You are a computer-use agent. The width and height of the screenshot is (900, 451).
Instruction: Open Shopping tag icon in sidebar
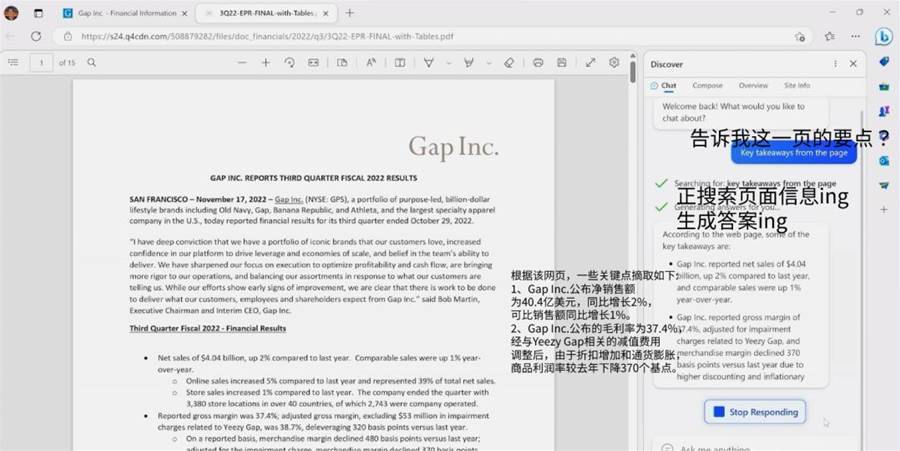point(884,61)
